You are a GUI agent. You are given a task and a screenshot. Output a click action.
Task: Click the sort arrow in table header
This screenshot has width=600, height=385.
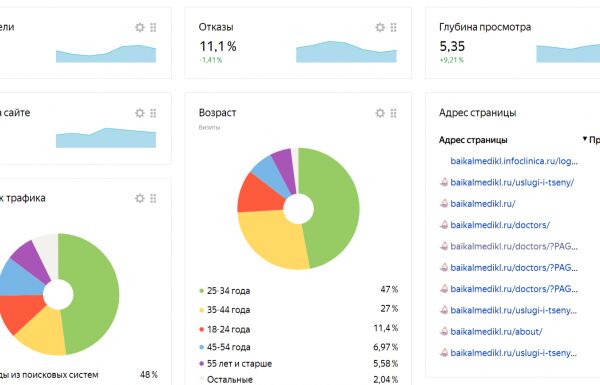(585, 139)
